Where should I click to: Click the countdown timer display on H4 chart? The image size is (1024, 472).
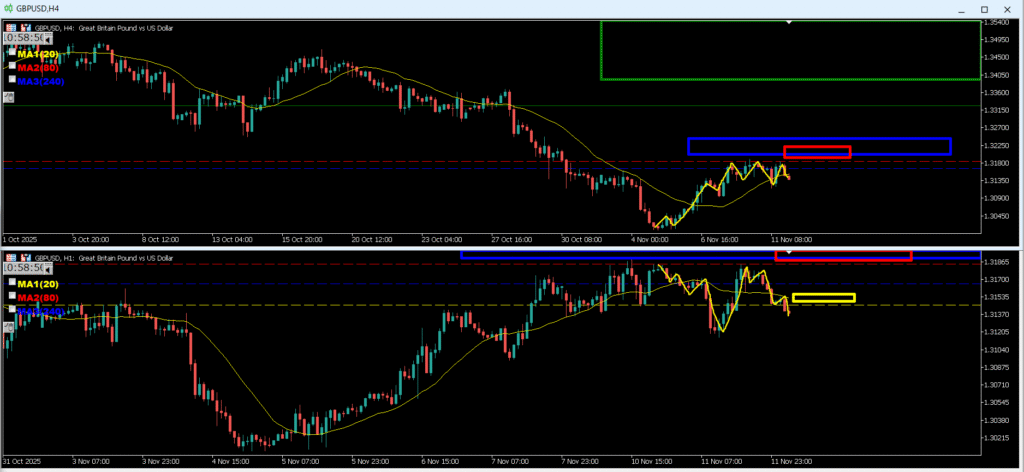24,39
